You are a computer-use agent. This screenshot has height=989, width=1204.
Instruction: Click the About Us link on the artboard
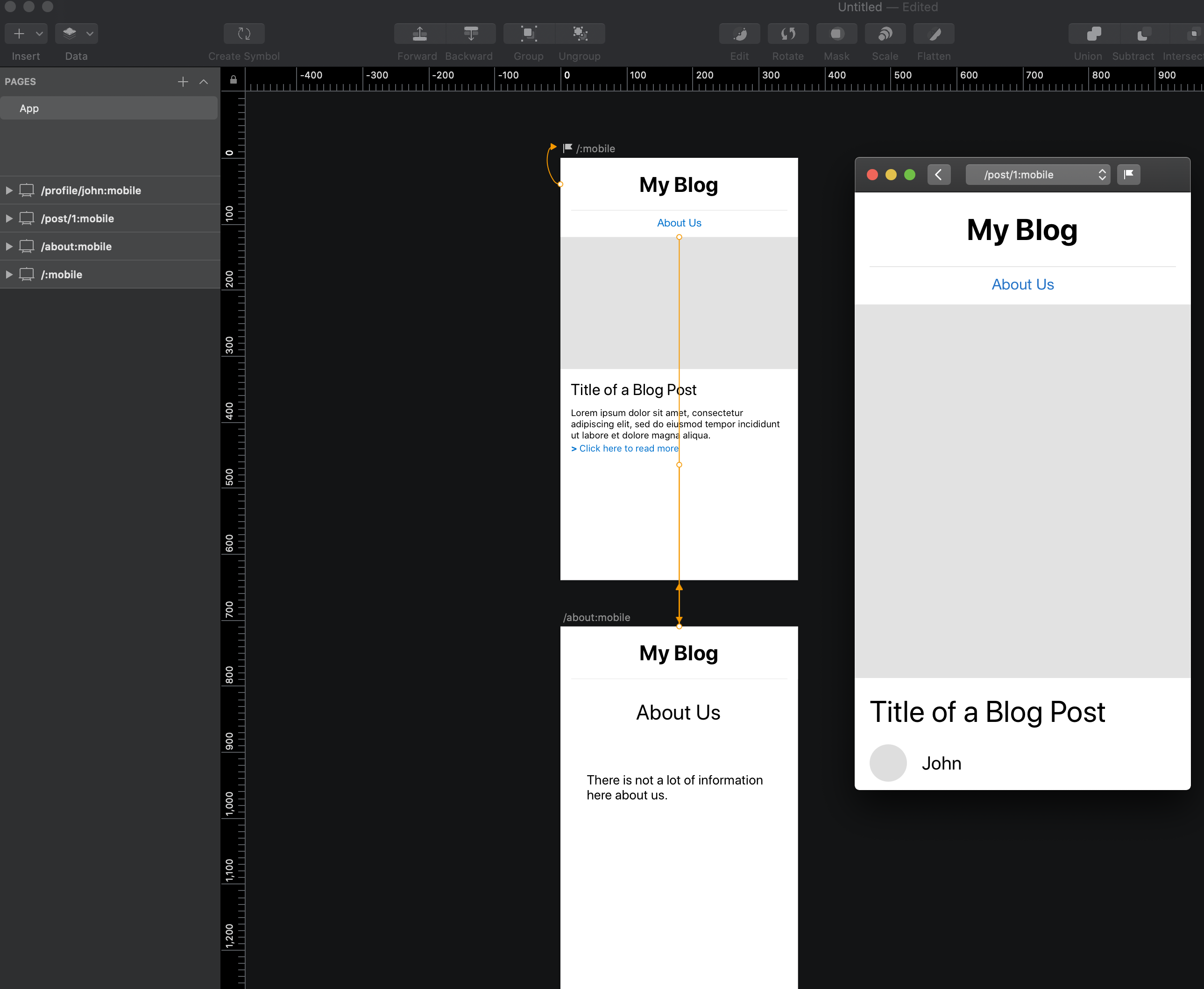tap(679, 222)
